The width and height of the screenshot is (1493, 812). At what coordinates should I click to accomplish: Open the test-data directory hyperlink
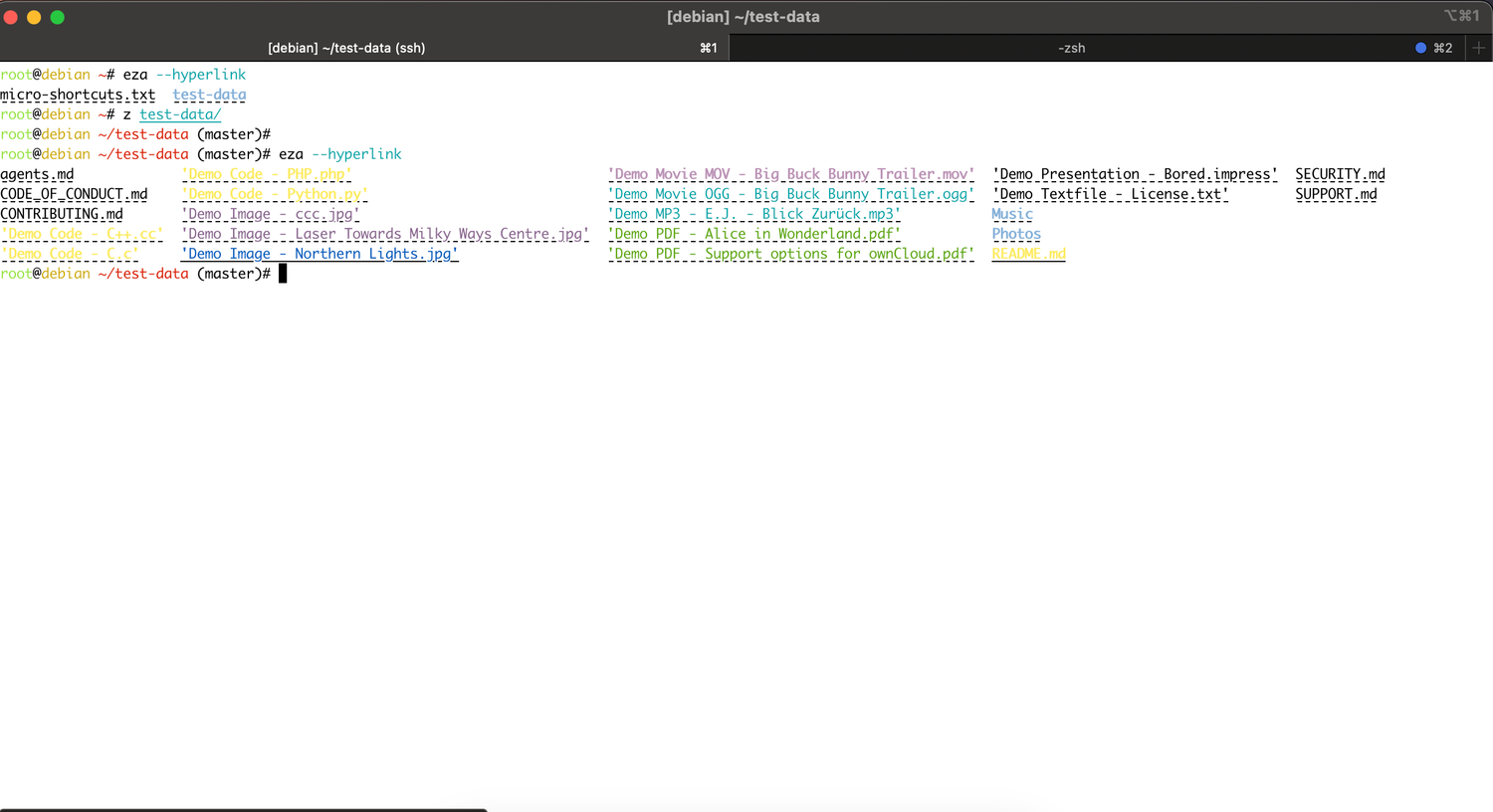click(x=209, y=95)
